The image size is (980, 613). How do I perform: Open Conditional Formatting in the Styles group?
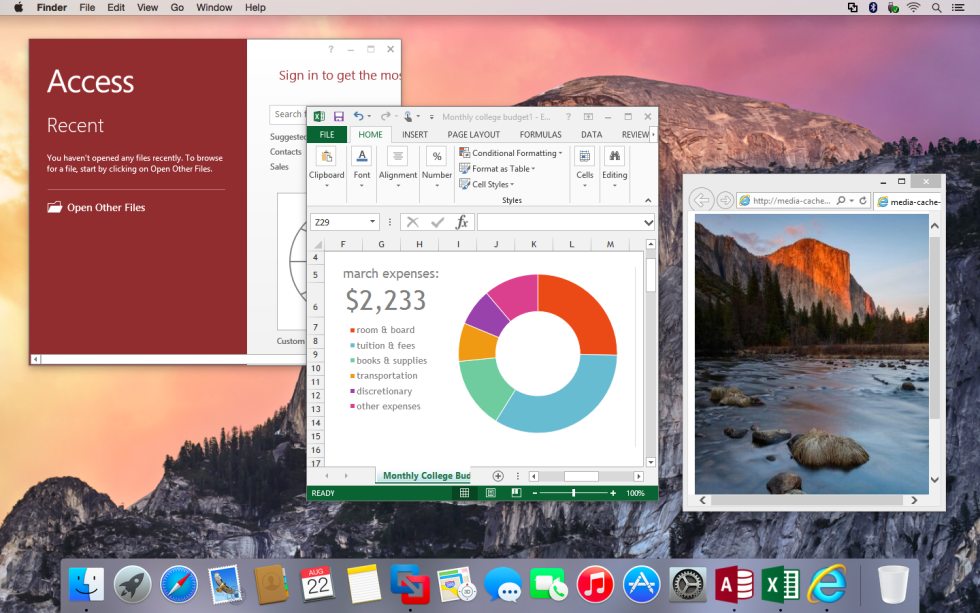click(510, 152)
